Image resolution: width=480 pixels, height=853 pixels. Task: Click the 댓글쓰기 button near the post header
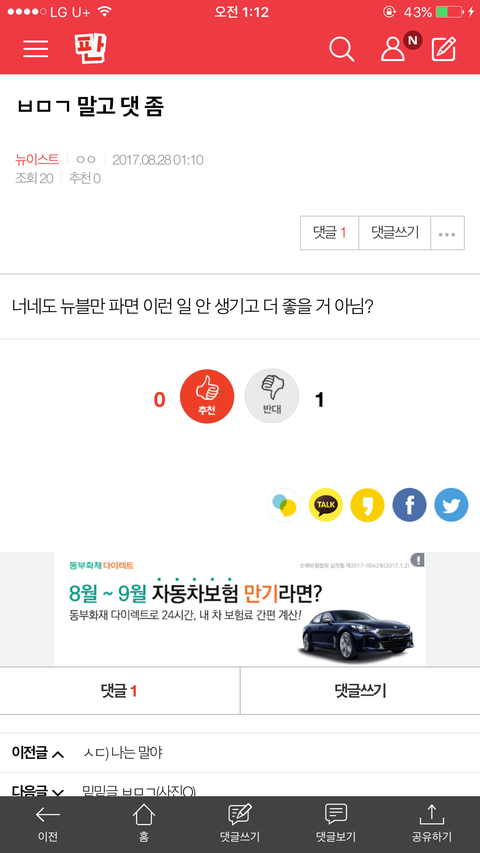point(395,233)
